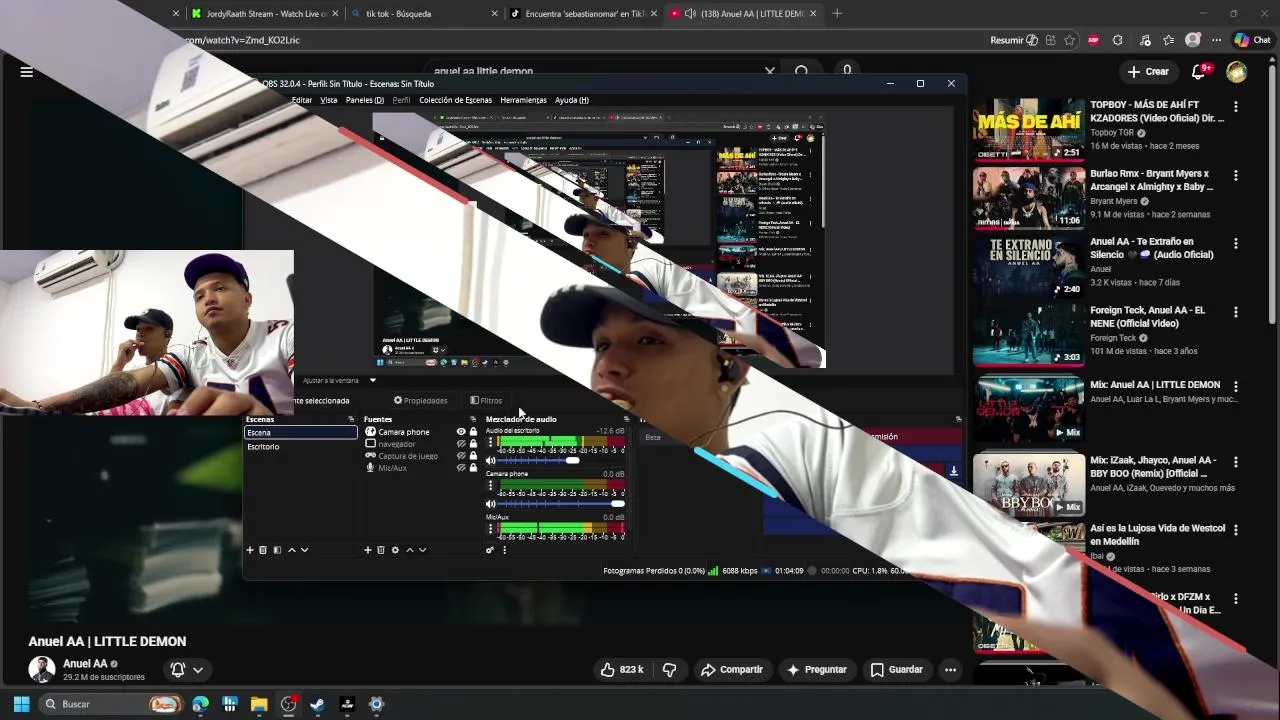
Task: Unlock the Captura de juego source padlock
Action: pos(473,456)
